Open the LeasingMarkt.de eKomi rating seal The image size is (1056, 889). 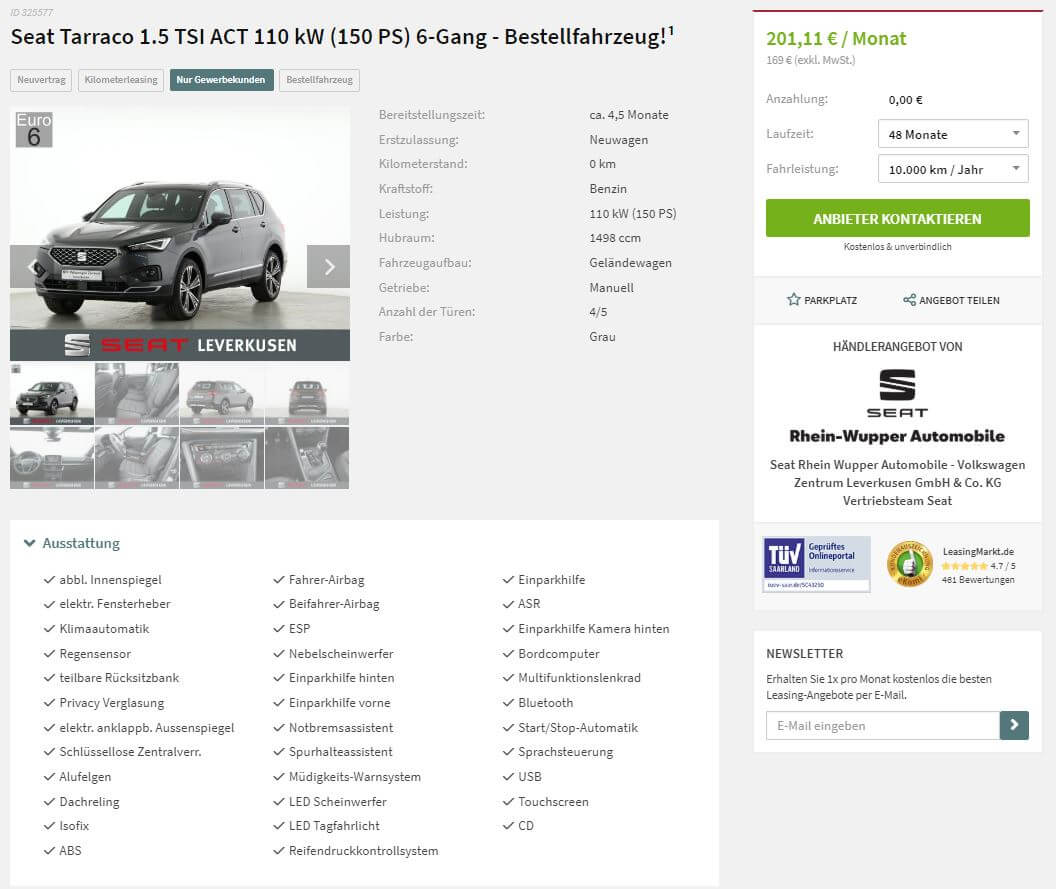tap(909, 564)
